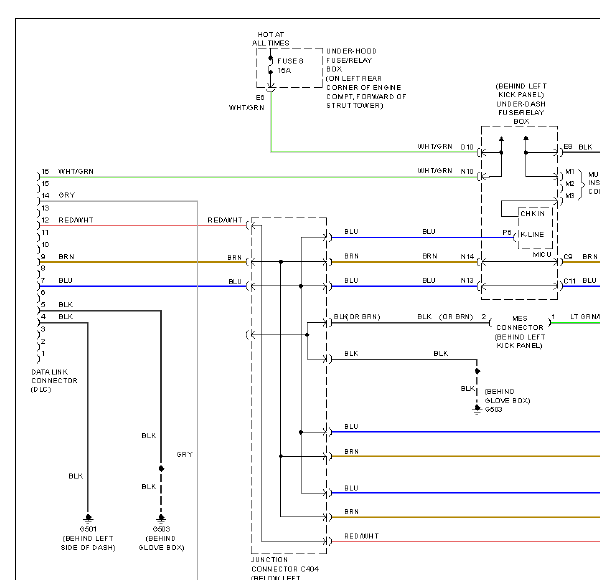
Task: Select the N14 terminal label
Action: (467, 257)
